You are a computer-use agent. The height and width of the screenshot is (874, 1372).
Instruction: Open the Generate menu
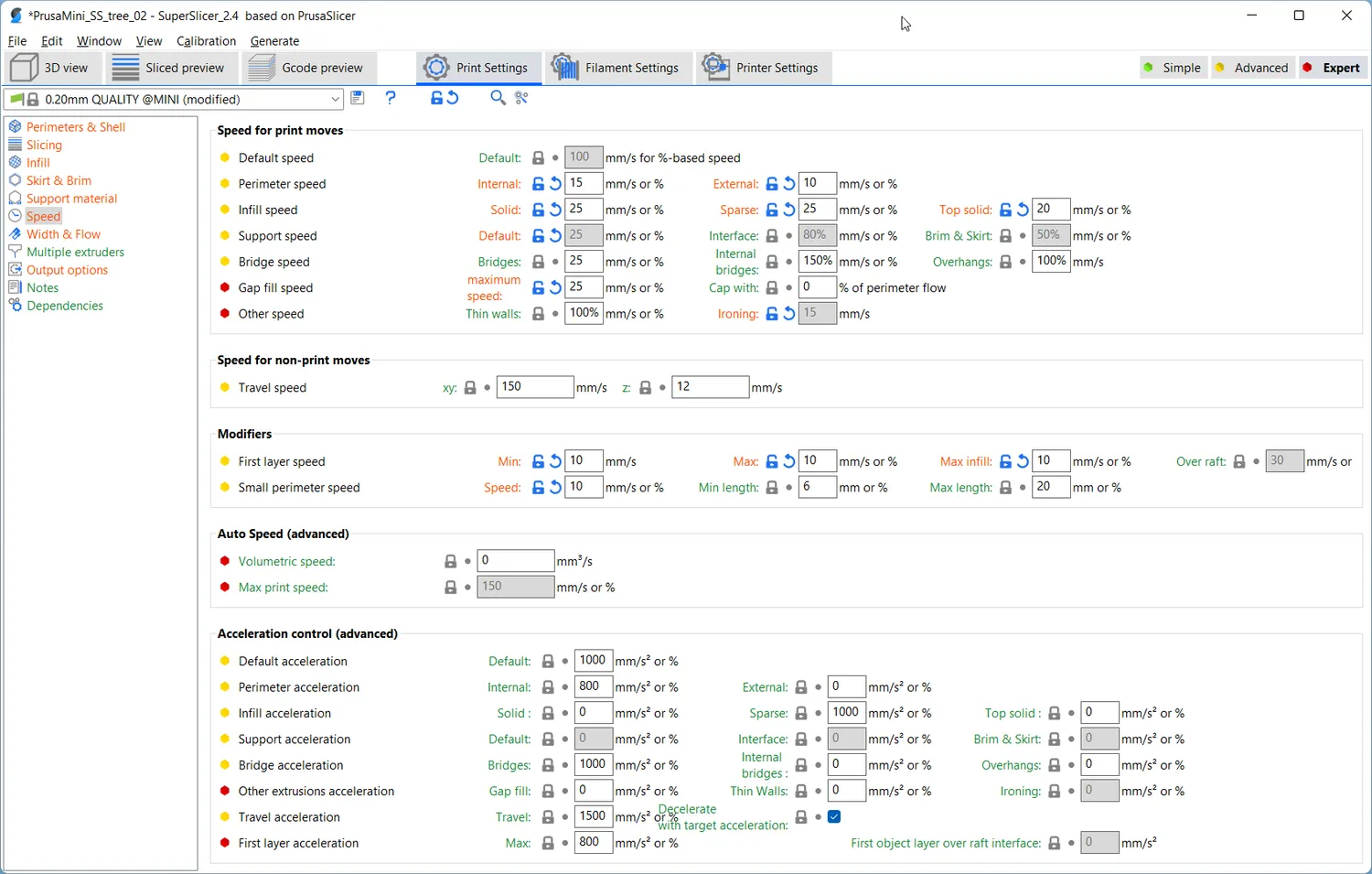(274, 41)
